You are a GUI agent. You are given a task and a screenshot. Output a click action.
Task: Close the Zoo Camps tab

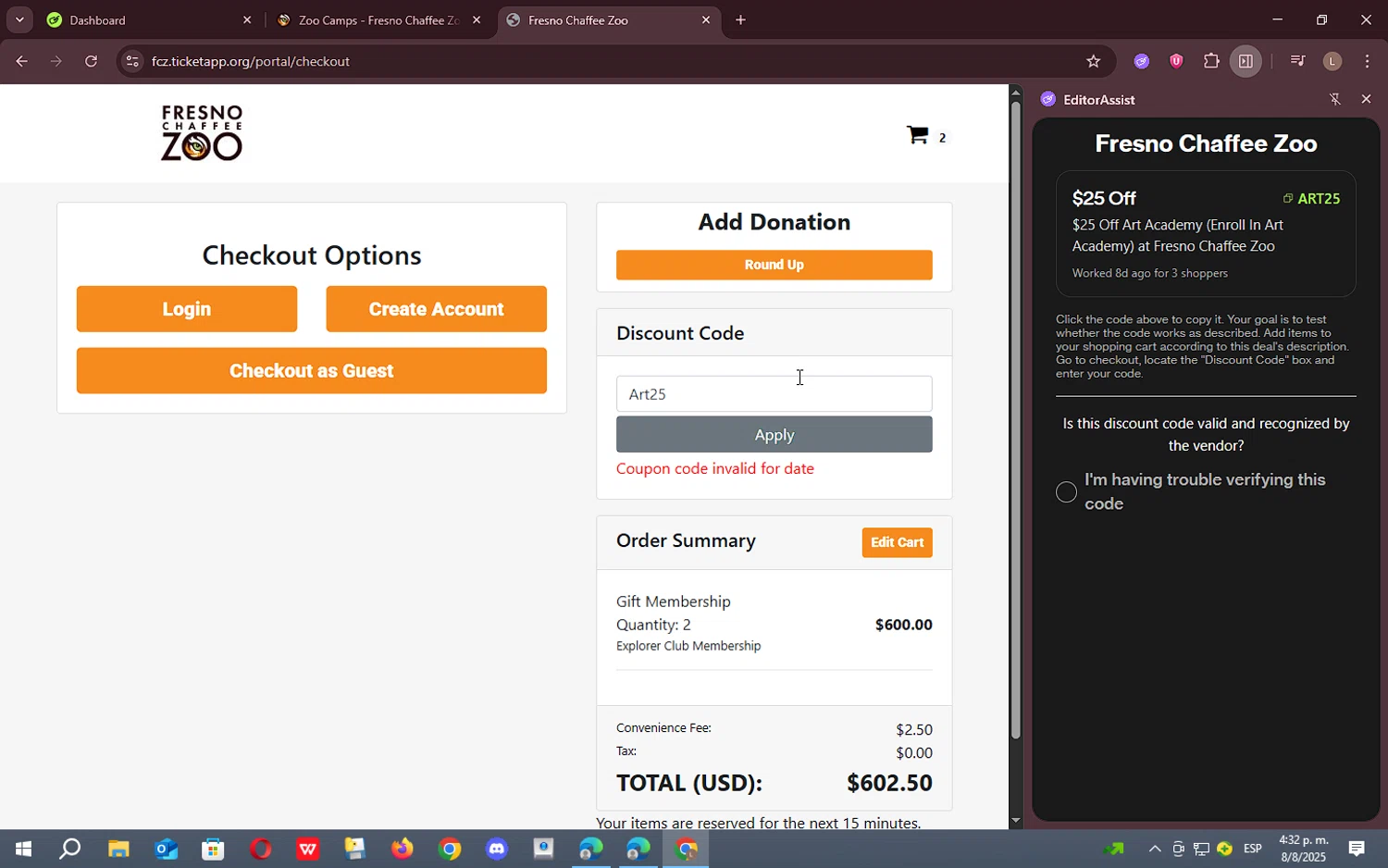pyautogui.click(x=477, y=19)
